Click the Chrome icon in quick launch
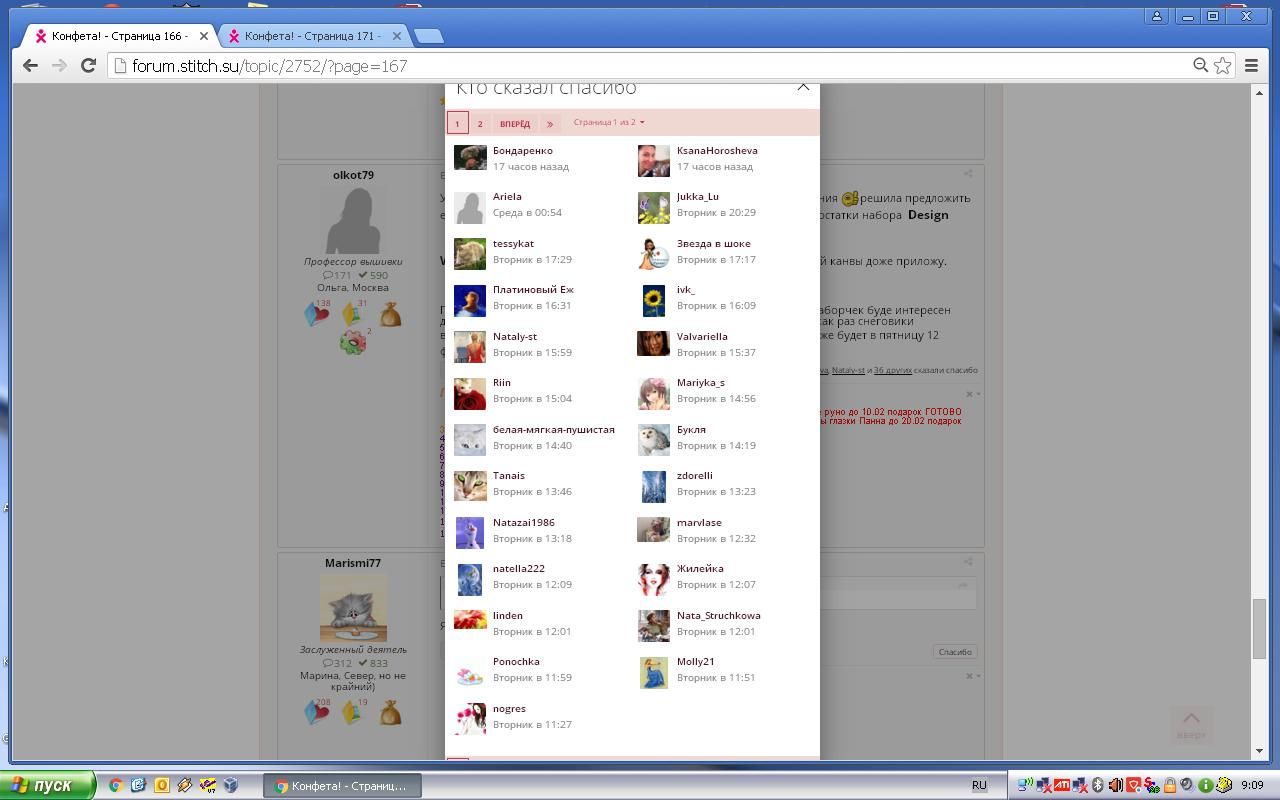The width and height of the screenshot is (1280, 800). (116, 786)
